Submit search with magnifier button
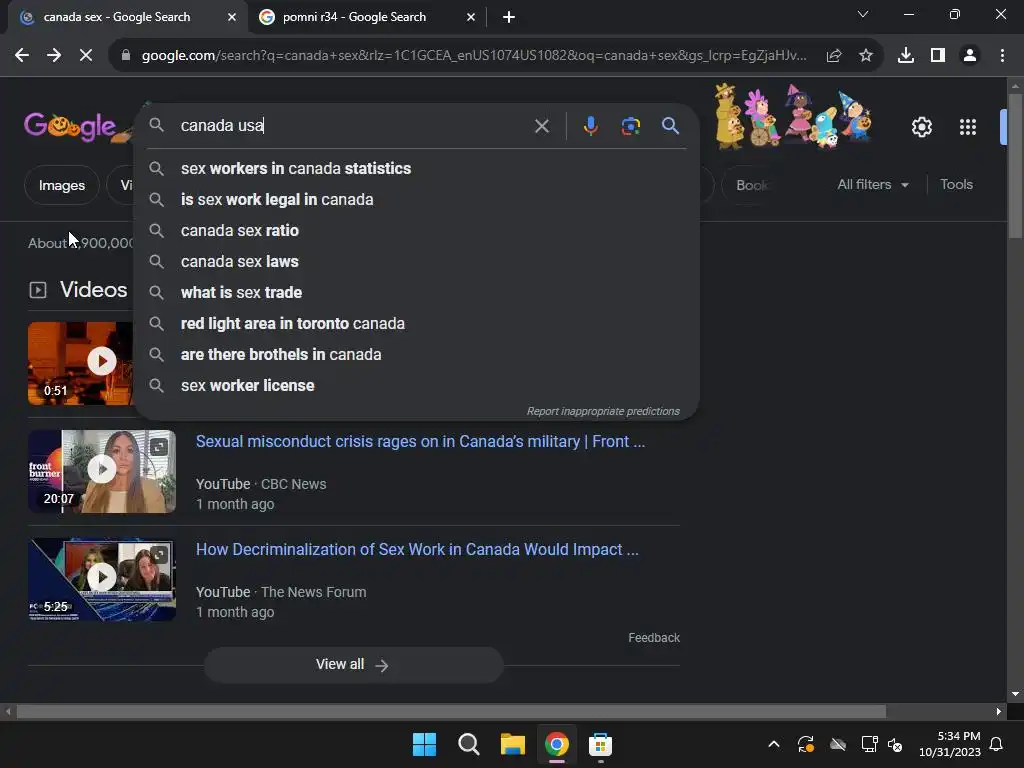The height and width of the screenshot is (768, 1024). coord(671,125)
